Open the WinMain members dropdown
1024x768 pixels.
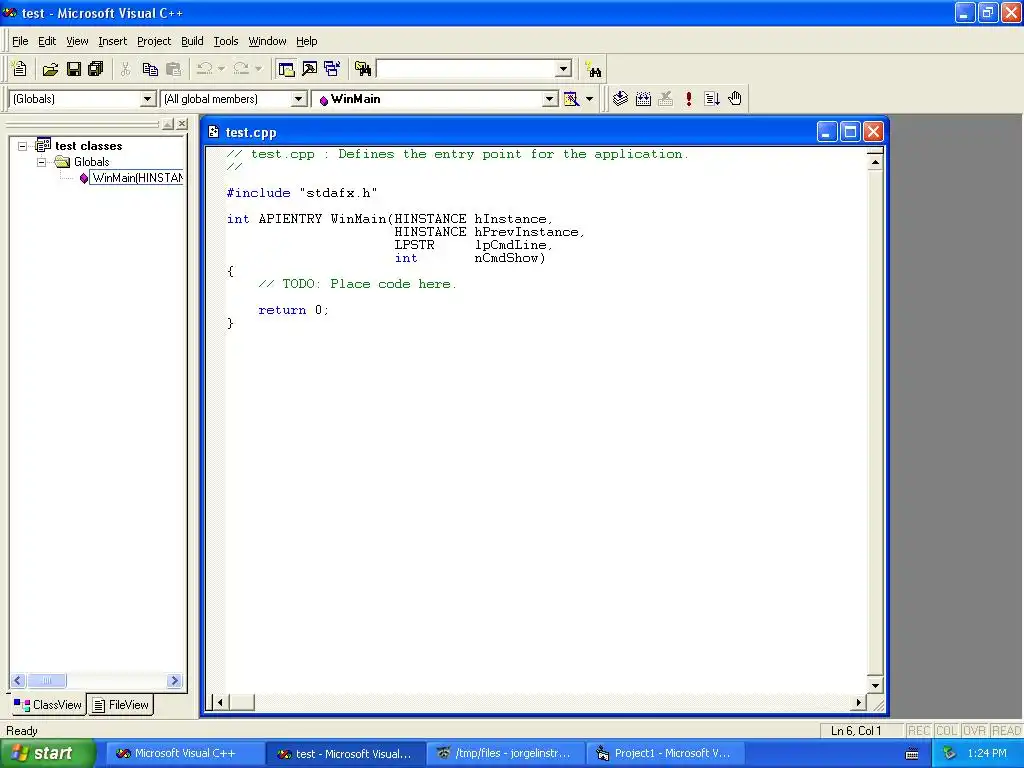tap(550, 99)
